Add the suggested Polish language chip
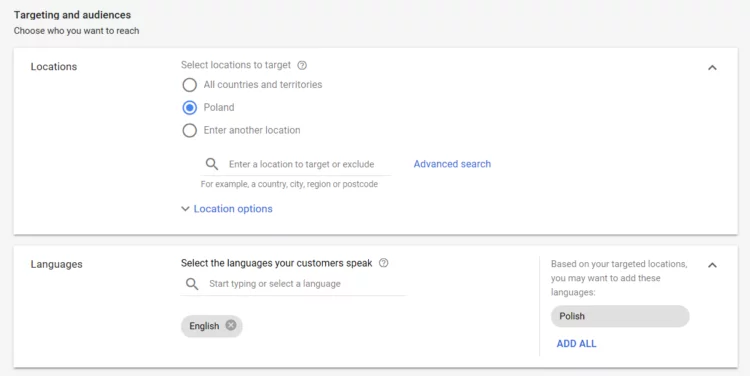 620,316
